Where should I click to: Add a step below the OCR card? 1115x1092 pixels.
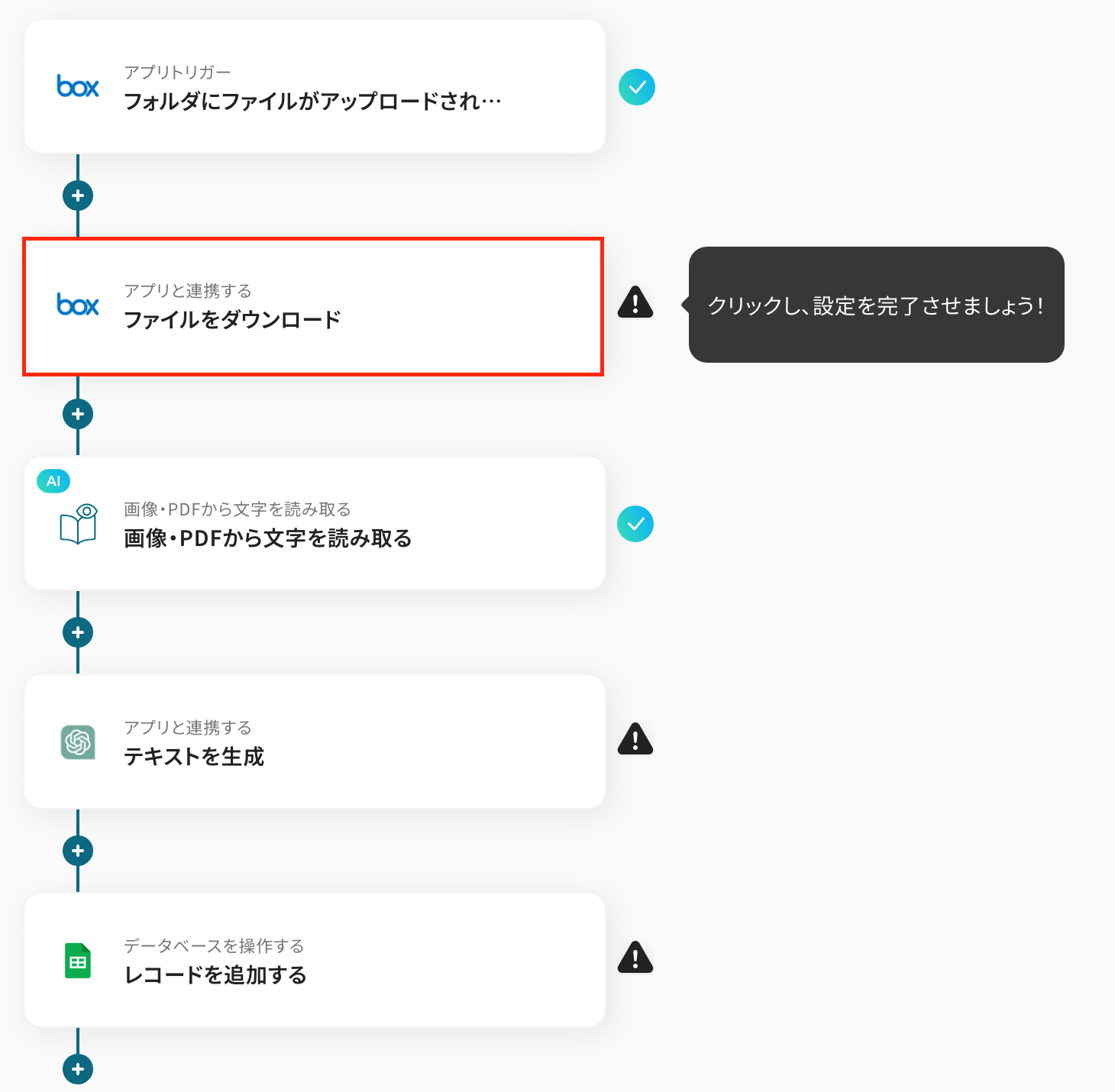78,632
